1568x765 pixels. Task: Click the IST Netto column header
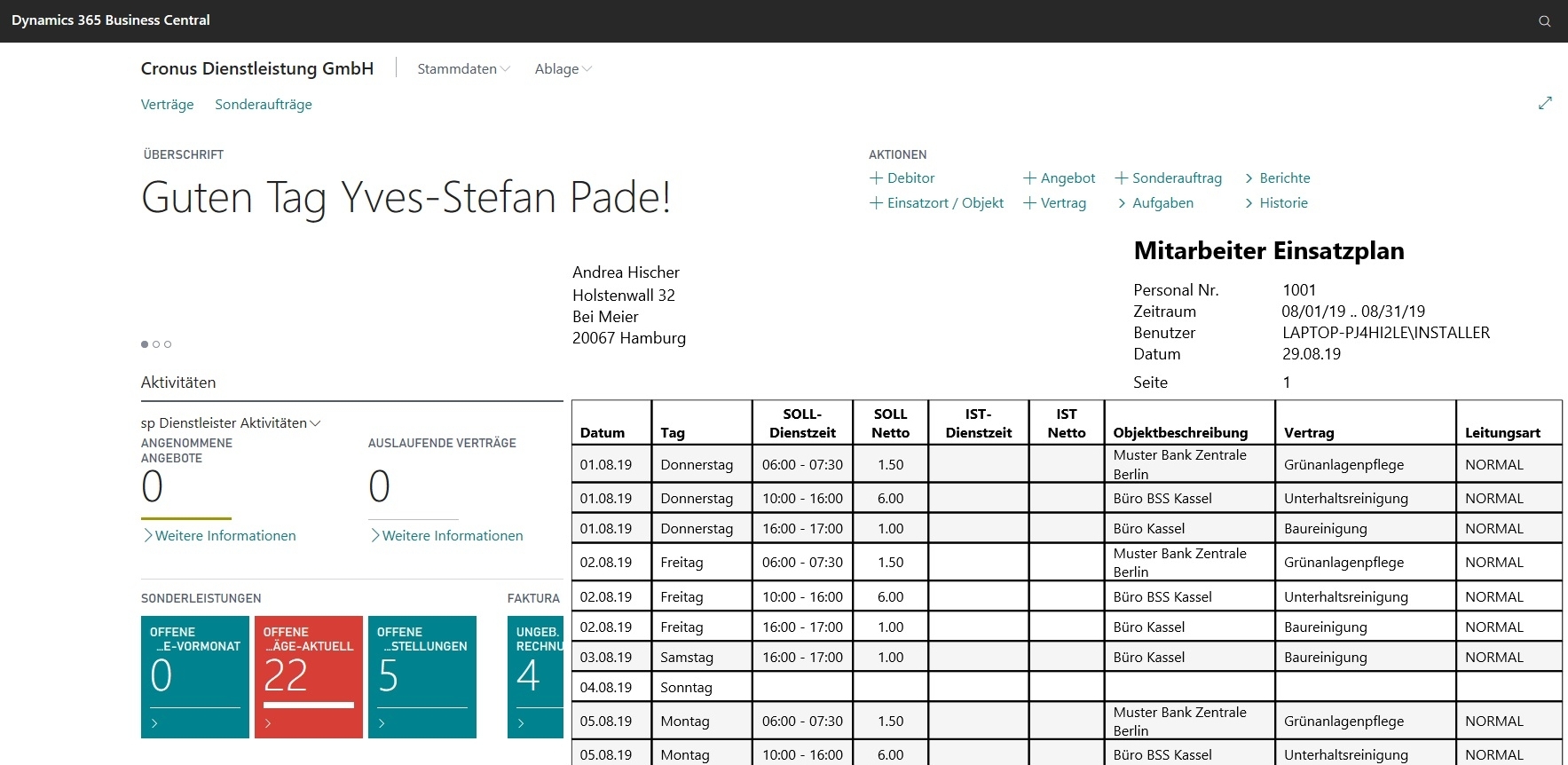[x=1067, y=423]
